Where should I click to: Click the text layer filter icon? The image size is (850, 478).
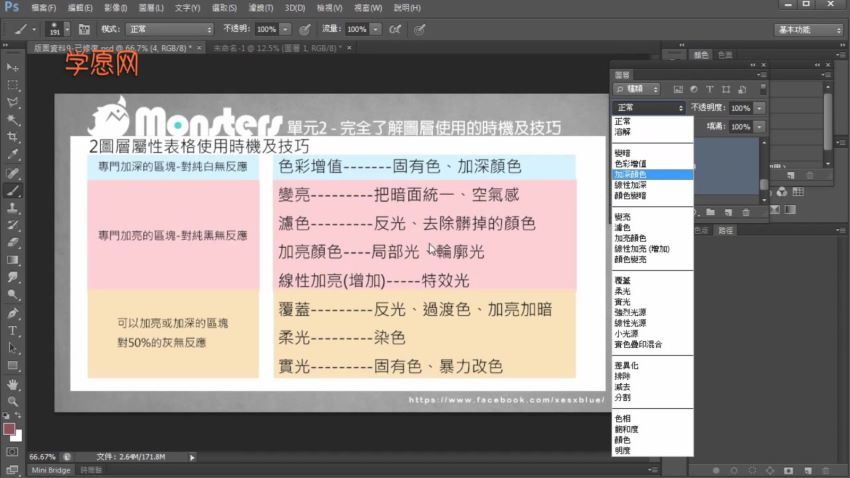coord(708,89)
